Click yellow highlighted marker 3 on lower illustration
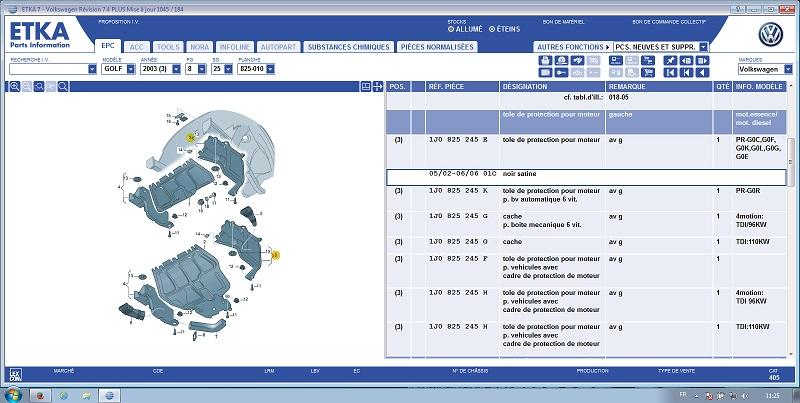The height and width of the screenshot is (403, 800). [276, 255]
